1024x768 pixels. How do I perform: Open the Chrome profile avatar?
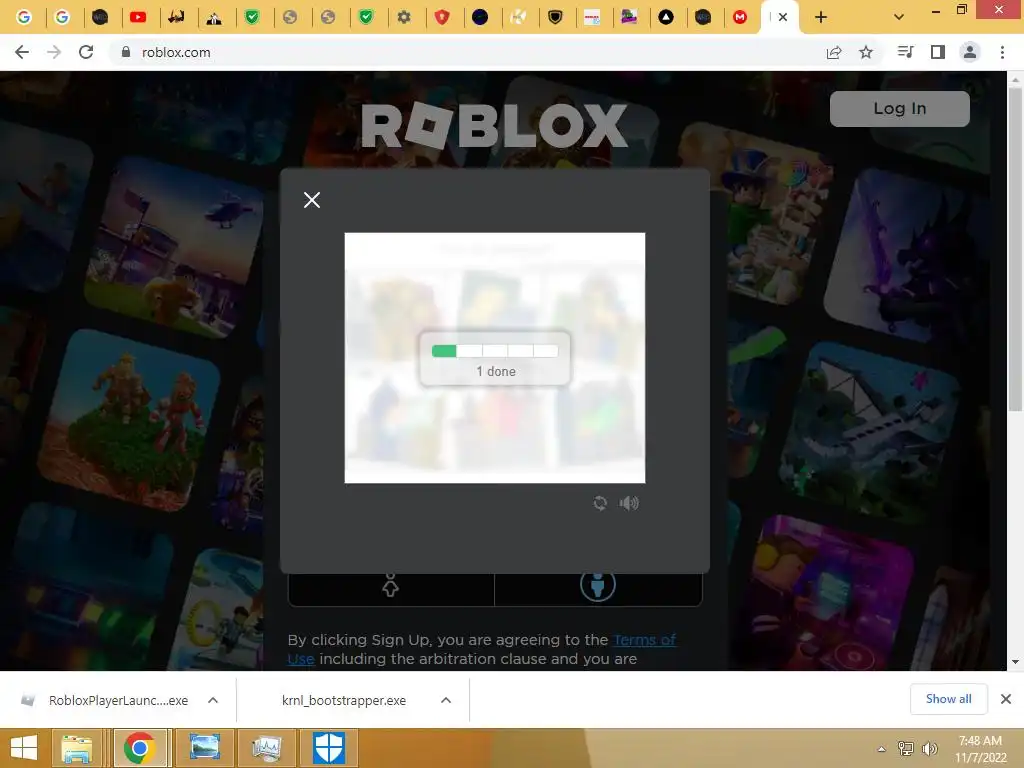click(970, 52)
